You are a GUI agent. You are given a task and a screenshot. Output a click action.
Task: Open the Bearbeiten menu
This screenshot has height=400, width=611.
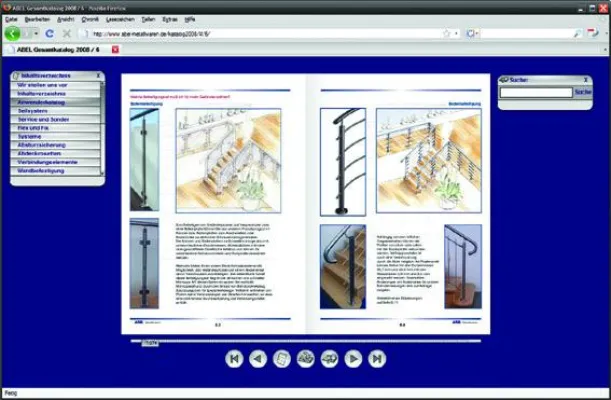click(37, 19)
